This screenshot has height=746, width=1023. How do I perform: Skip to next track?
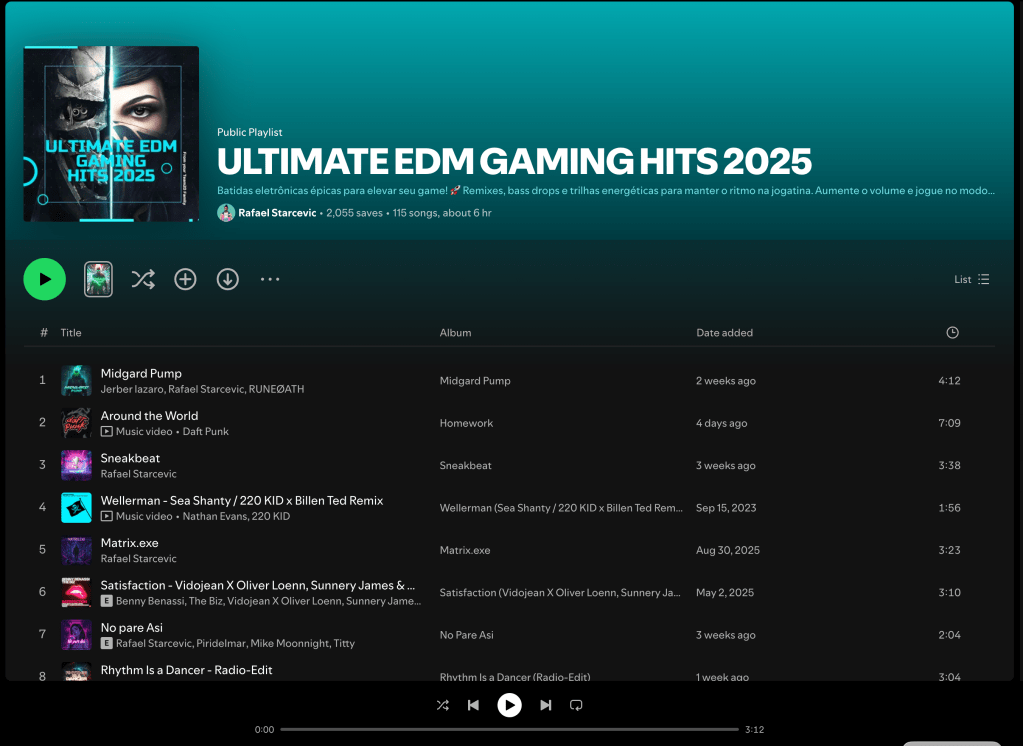coord(545,705)
